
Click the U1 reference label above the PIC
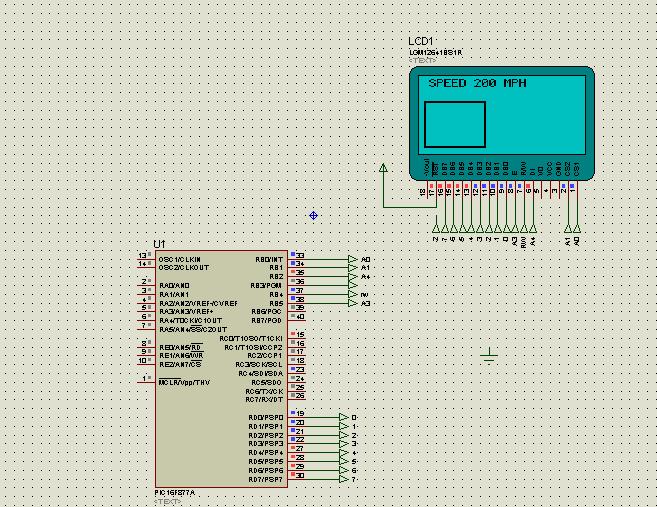[159, 244]
